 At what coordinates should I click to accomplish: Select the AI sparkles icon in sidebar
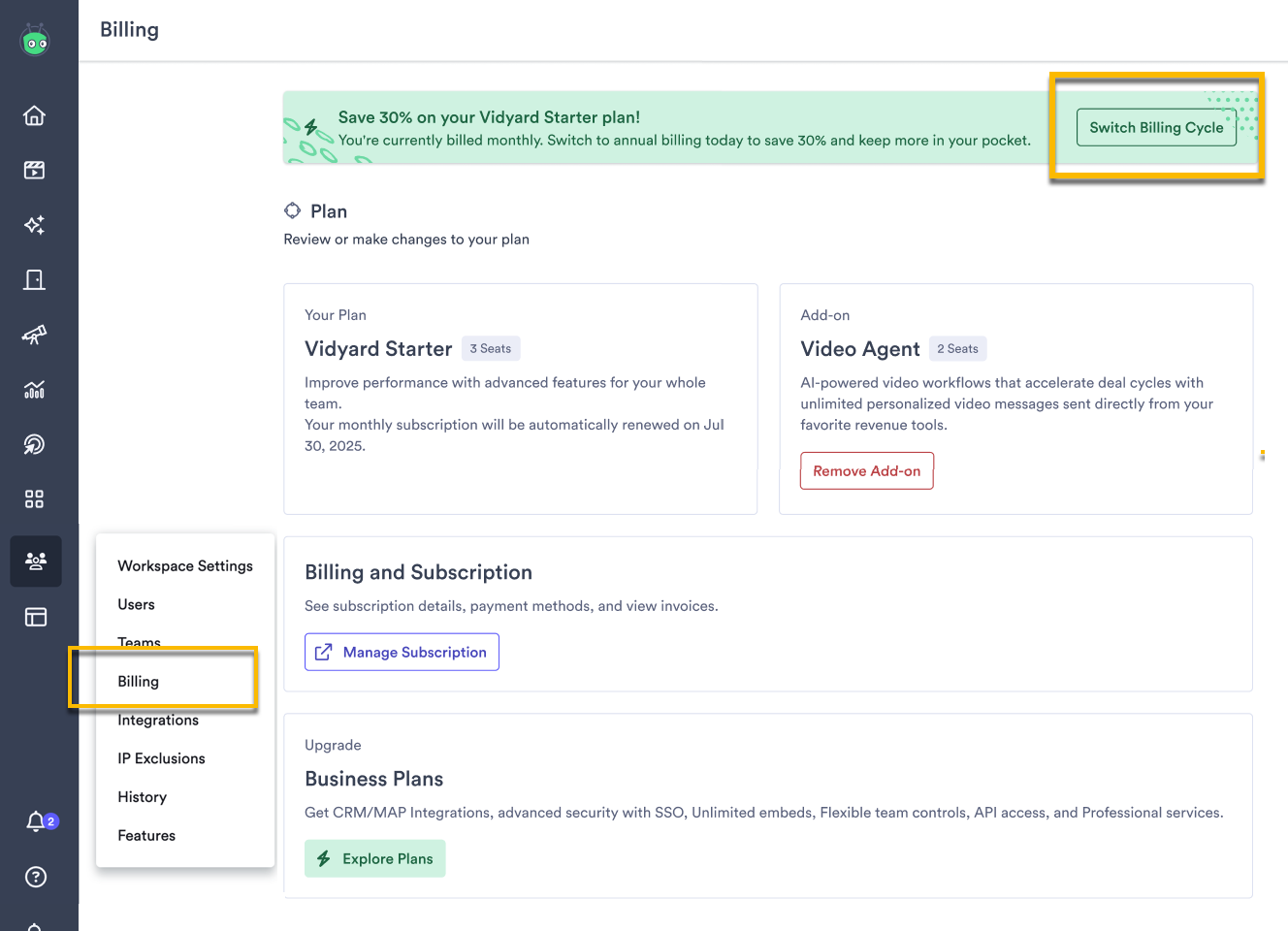[34, 224]
